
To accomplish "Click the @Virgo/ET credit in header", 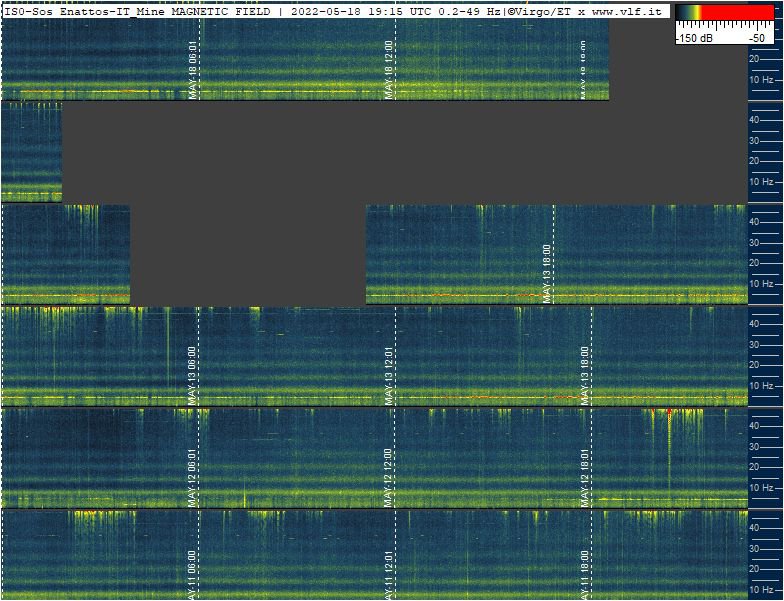I will 541,10.
